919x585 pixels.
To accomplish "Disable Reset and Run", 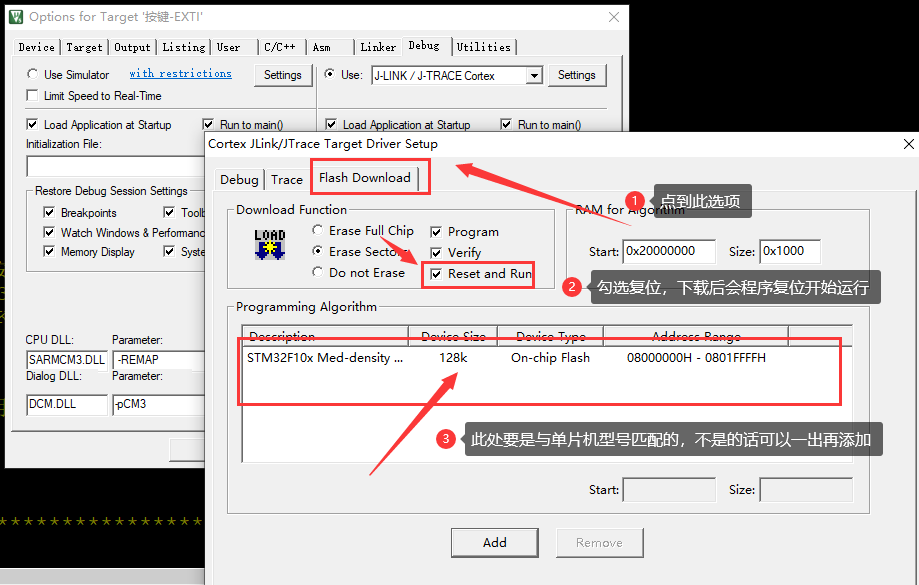I will (x=436, y=272).
